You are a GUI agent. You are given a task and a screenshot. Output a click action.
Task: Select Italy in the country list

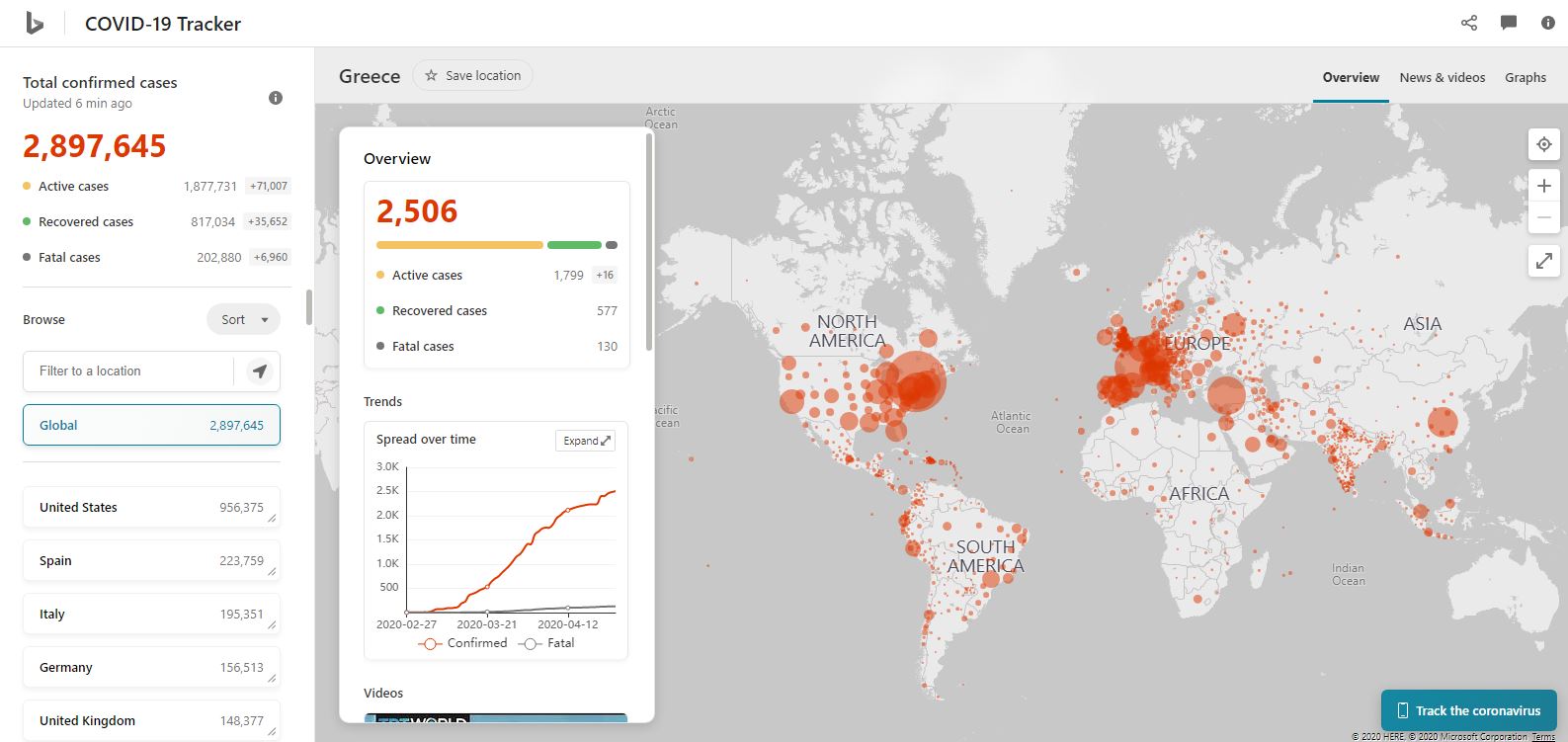pos(151,614)
